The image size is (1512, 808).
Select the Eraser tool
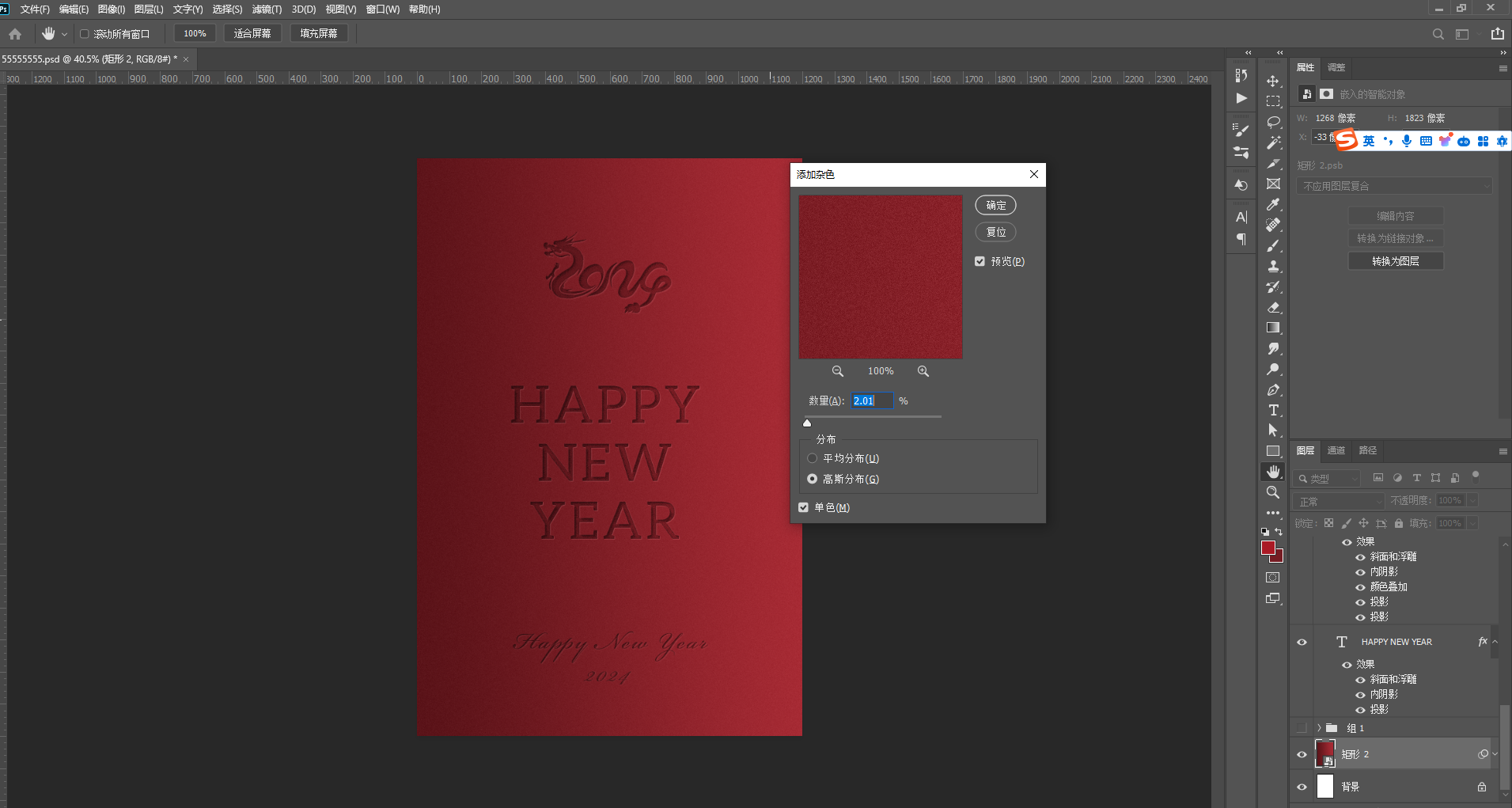[1273, 308]
